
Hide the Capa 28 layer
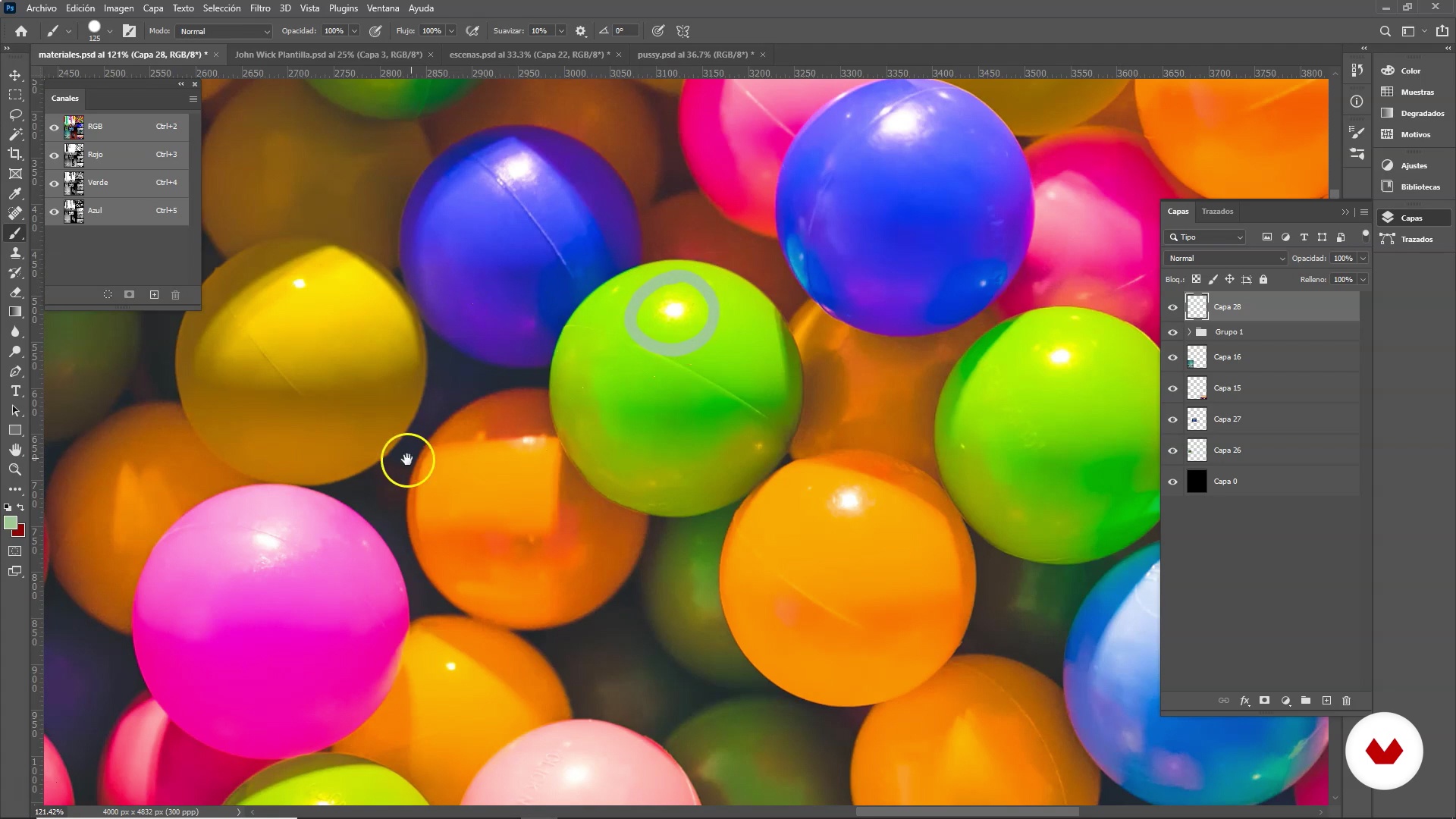(x=1173, y=307)
